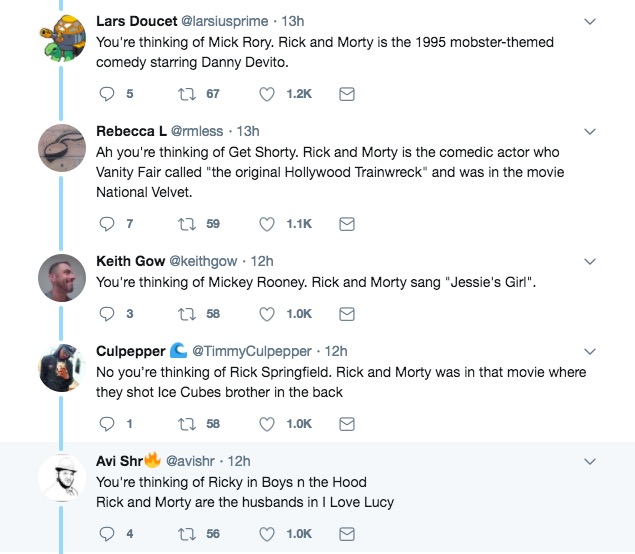The image size is (635, 554).
Task: Reply to Keith Gow's tweet
Action: click(110, 314)
